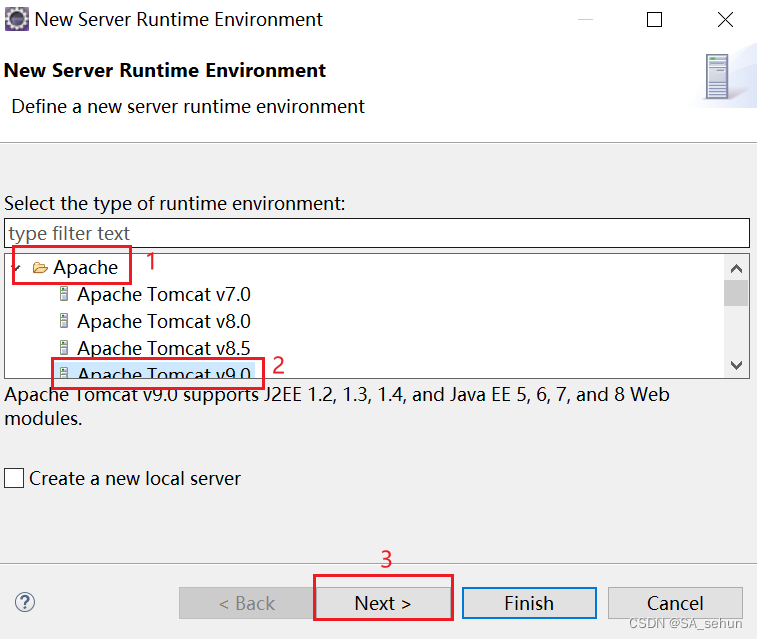The image size is (757, 639).
Task: Select the Apache Tomcat v8.5 runtime entry
Action: (163, 349)
